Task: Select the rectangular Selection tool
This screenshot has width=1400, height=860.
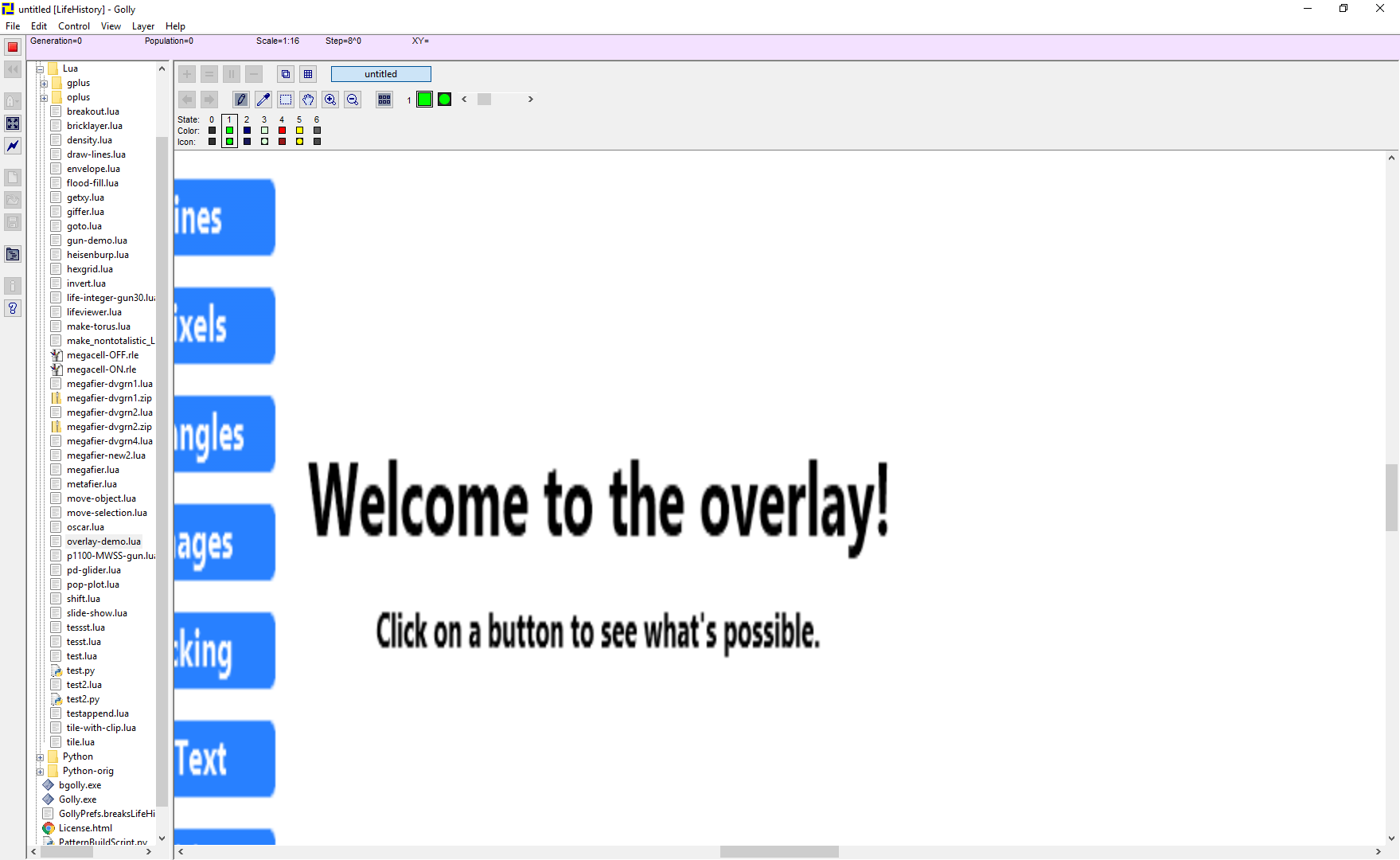Action: pos(286,100)
